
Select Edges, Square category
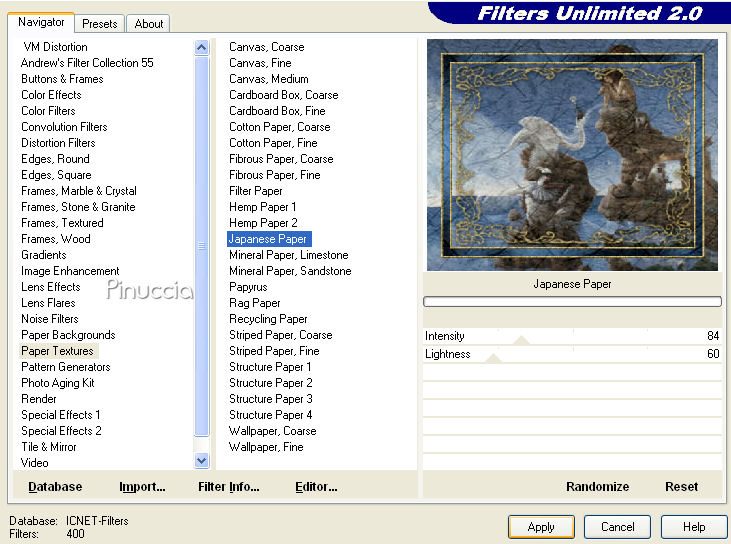[x=56, y=175]
